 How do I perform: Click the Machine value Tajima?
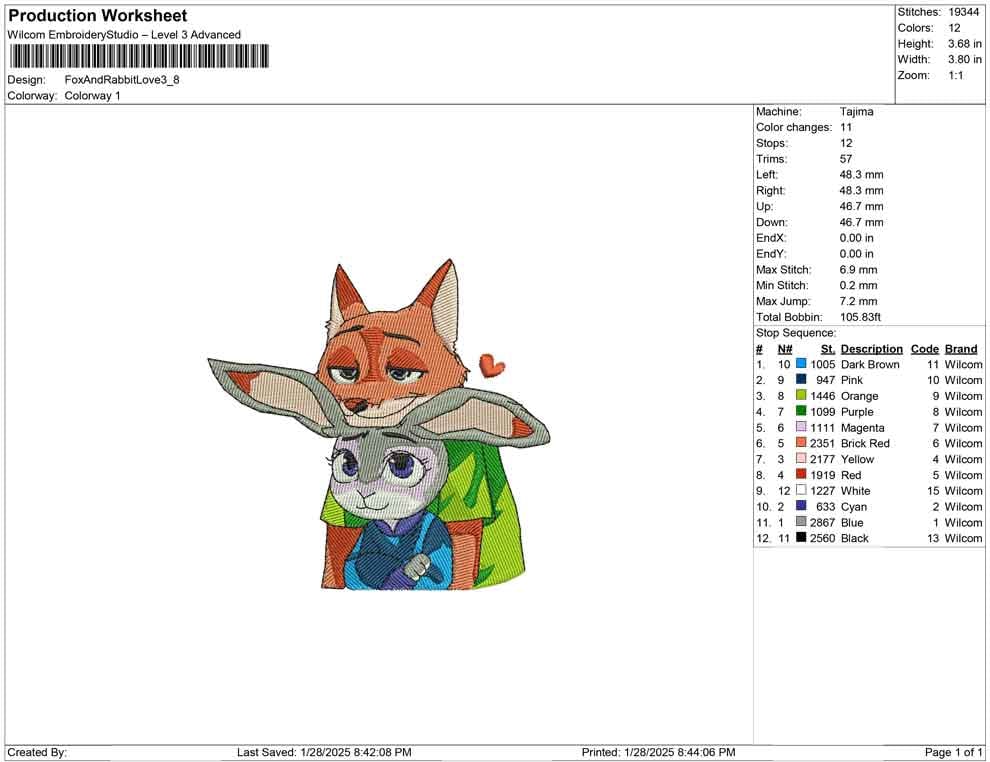tap(856, 112)
